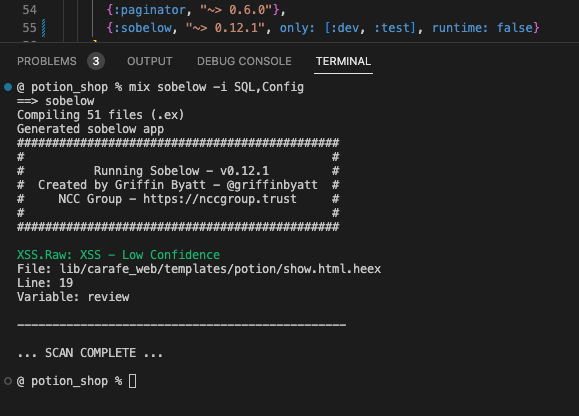Image resolution: width=579 pixels, height=416 pixels.
Task: Click the modified-line marker beside line 55
Action: [44, 28]
